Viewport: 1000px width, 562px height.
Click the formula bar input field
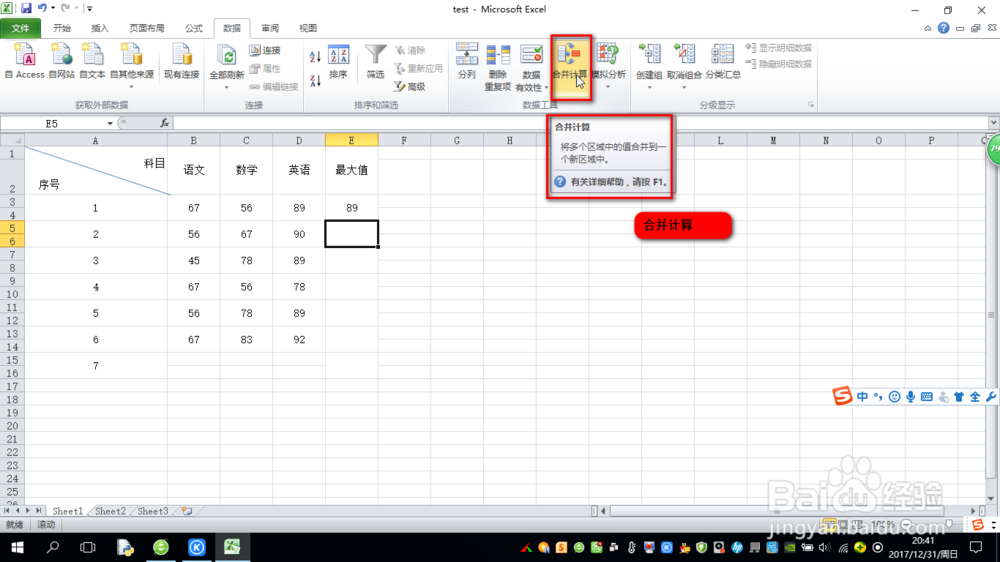point(580,123)
